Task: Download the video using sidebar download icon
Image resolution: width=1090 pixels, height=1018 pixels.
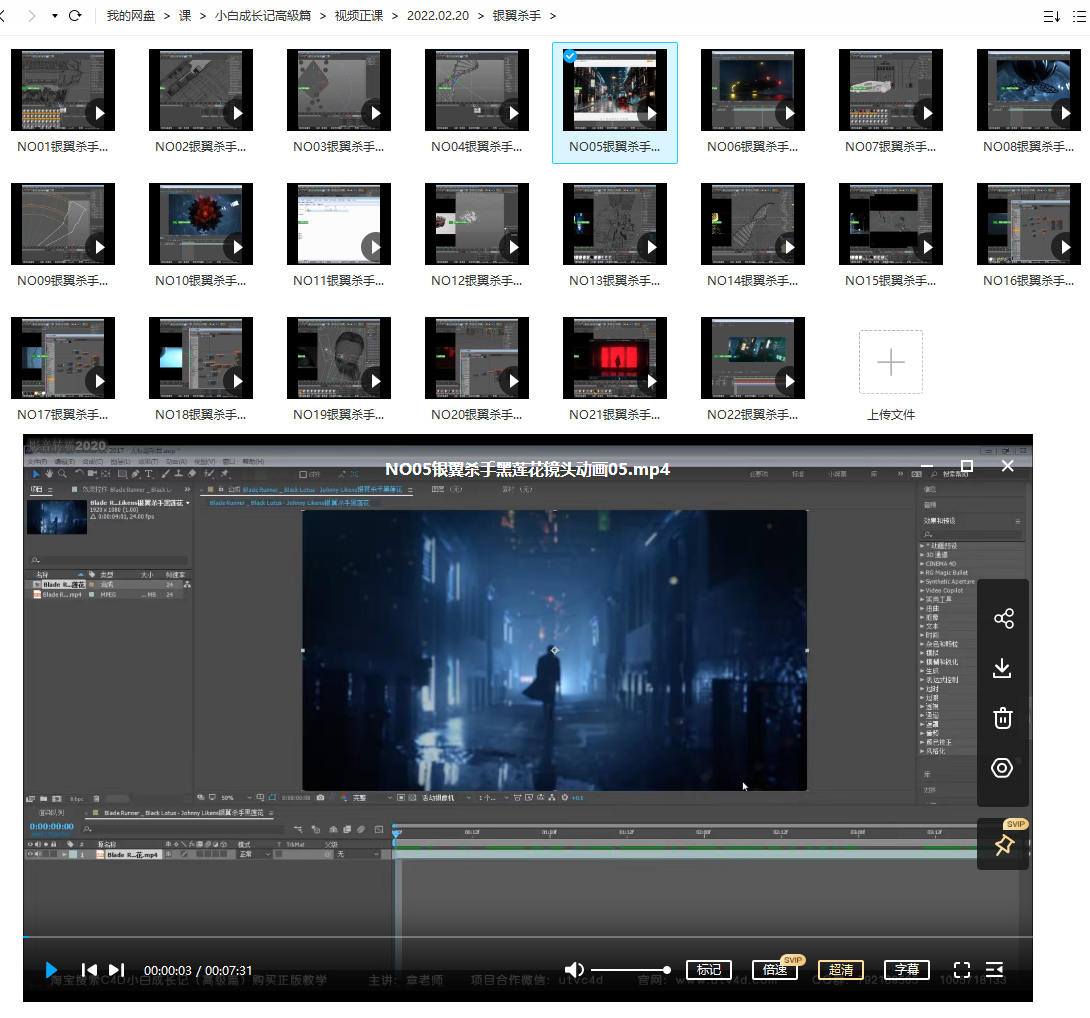Action: click(x=1003, y=668)
